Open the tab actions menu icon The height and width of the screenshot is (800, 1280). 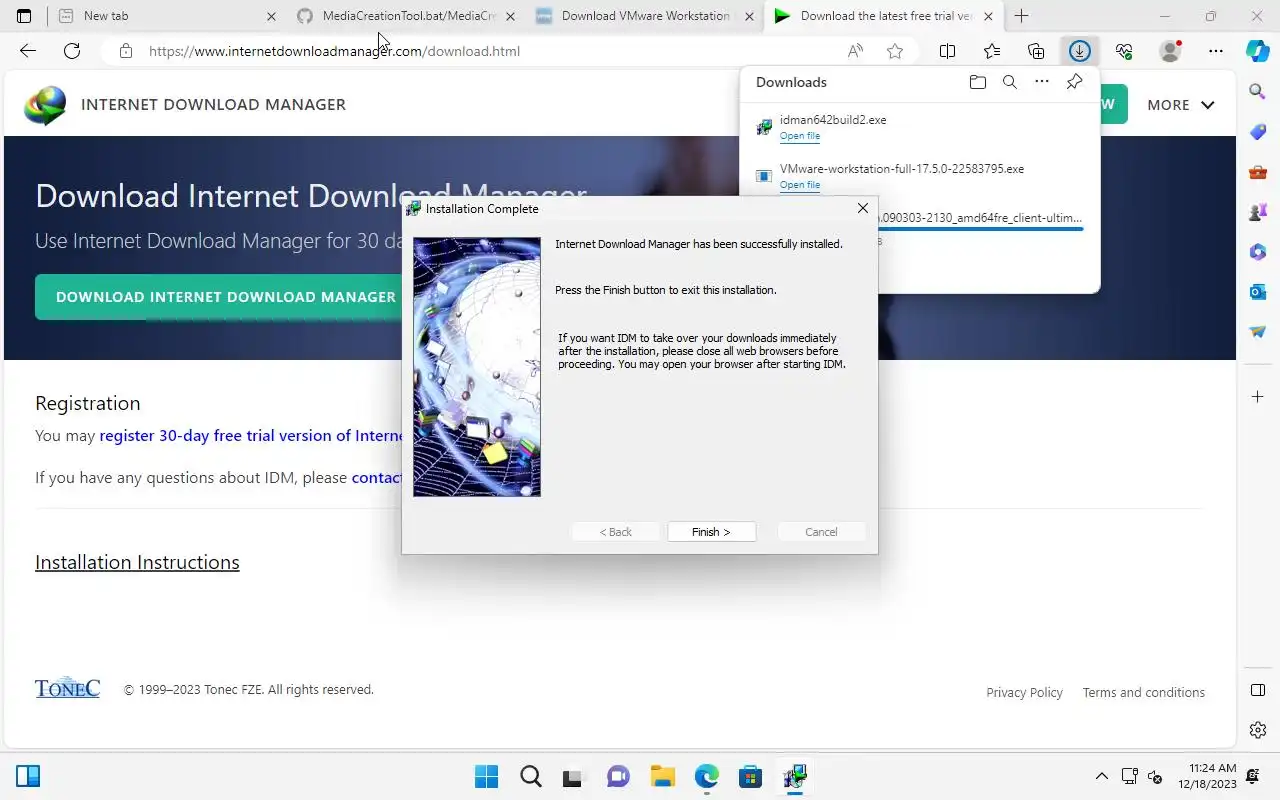click(24, 16)
